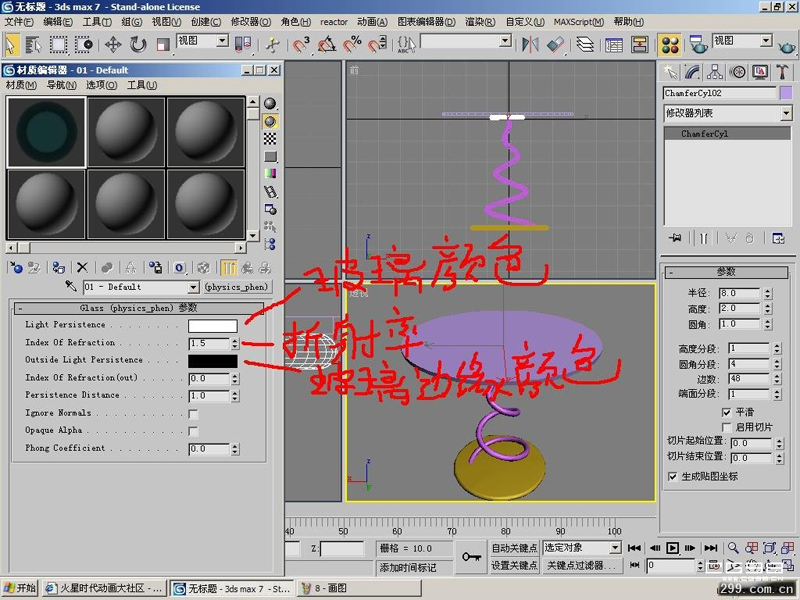800x600 pixels.
Task: Open the Display command panel tab
Action: [760, 72]
